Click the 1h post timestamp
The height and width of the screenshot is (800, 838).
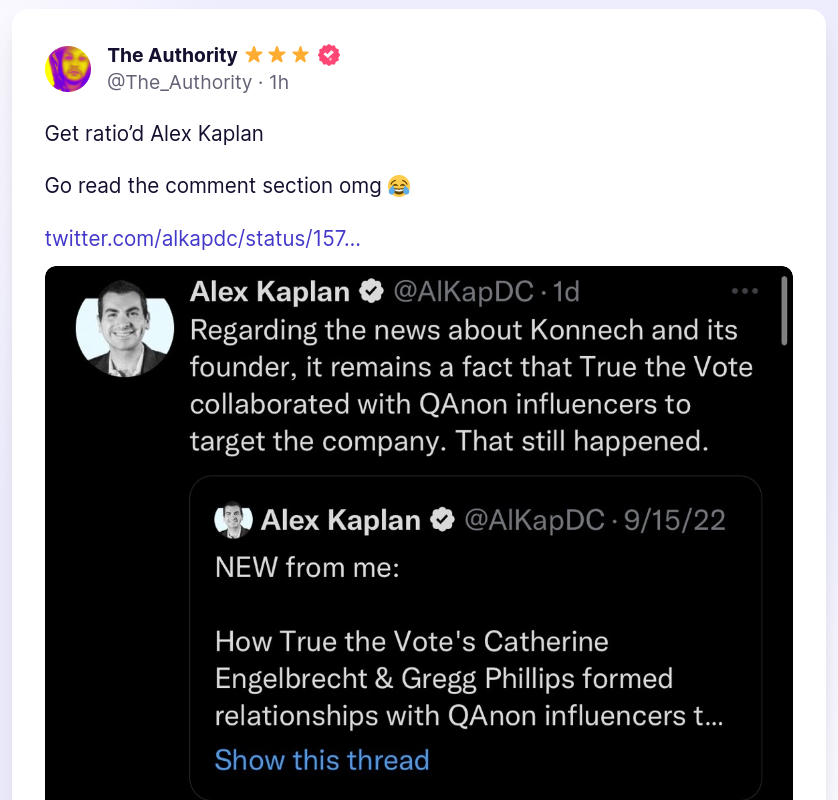coord(279,82)
